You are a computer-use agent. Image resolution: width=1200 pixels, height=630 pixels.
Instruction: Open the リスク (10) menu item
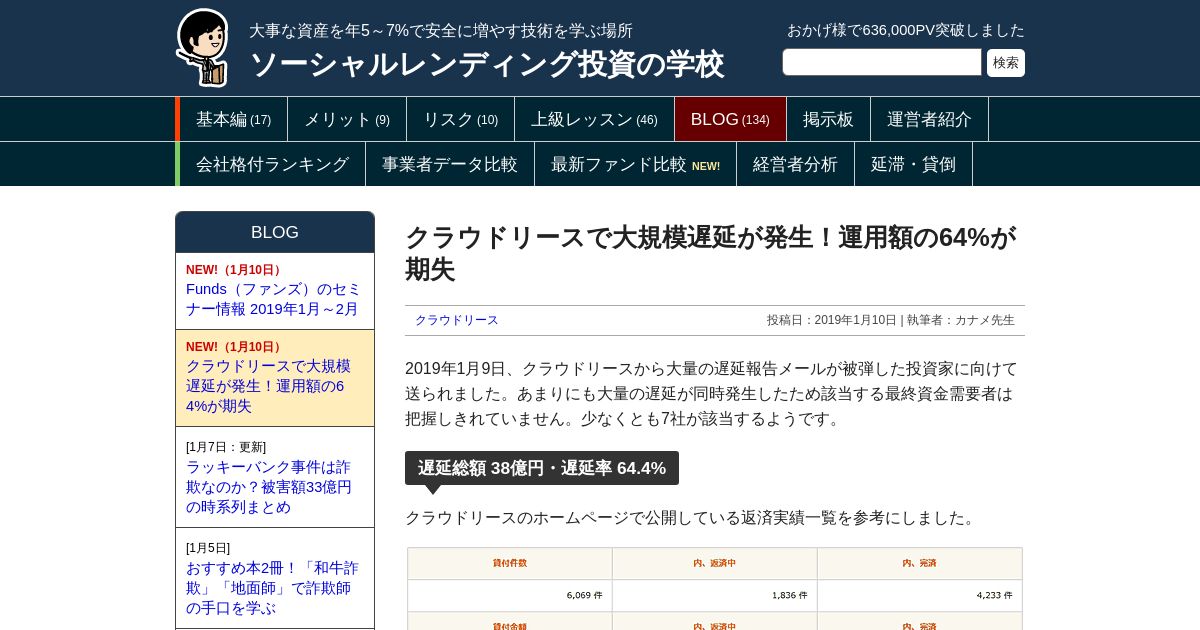460,119
